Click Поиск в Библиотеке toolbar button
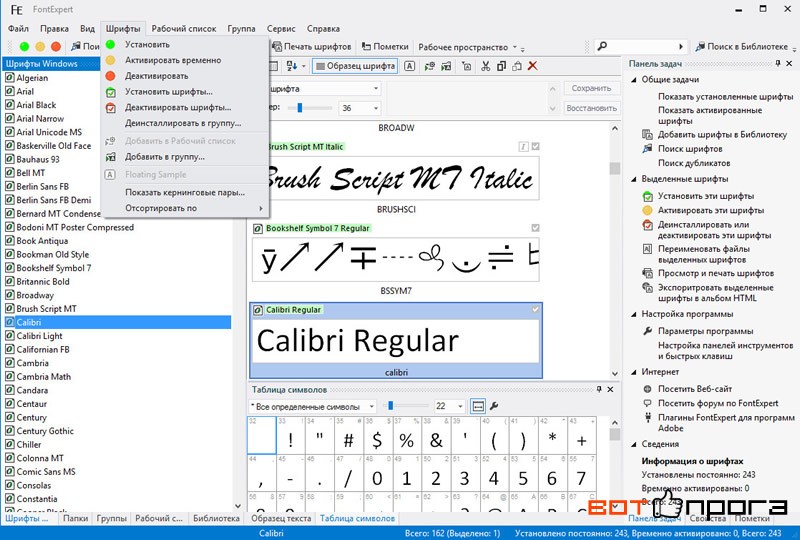 click(742, 46)
